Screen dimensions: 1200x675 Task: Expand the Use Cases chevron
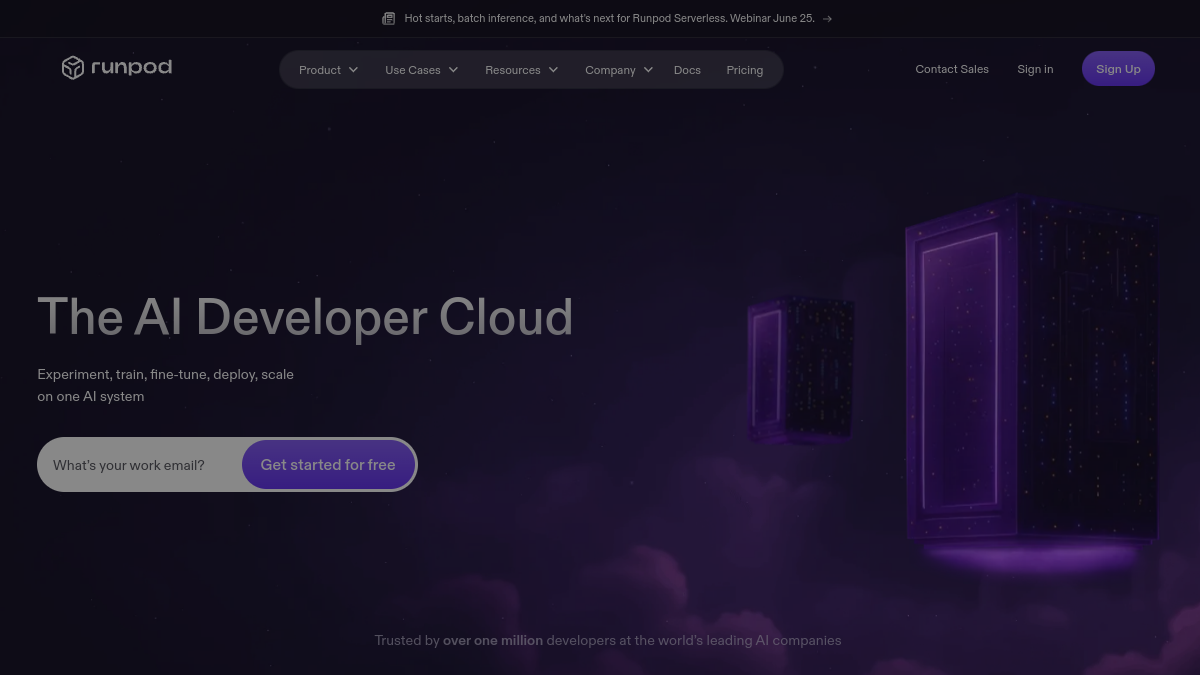(453, 70)
